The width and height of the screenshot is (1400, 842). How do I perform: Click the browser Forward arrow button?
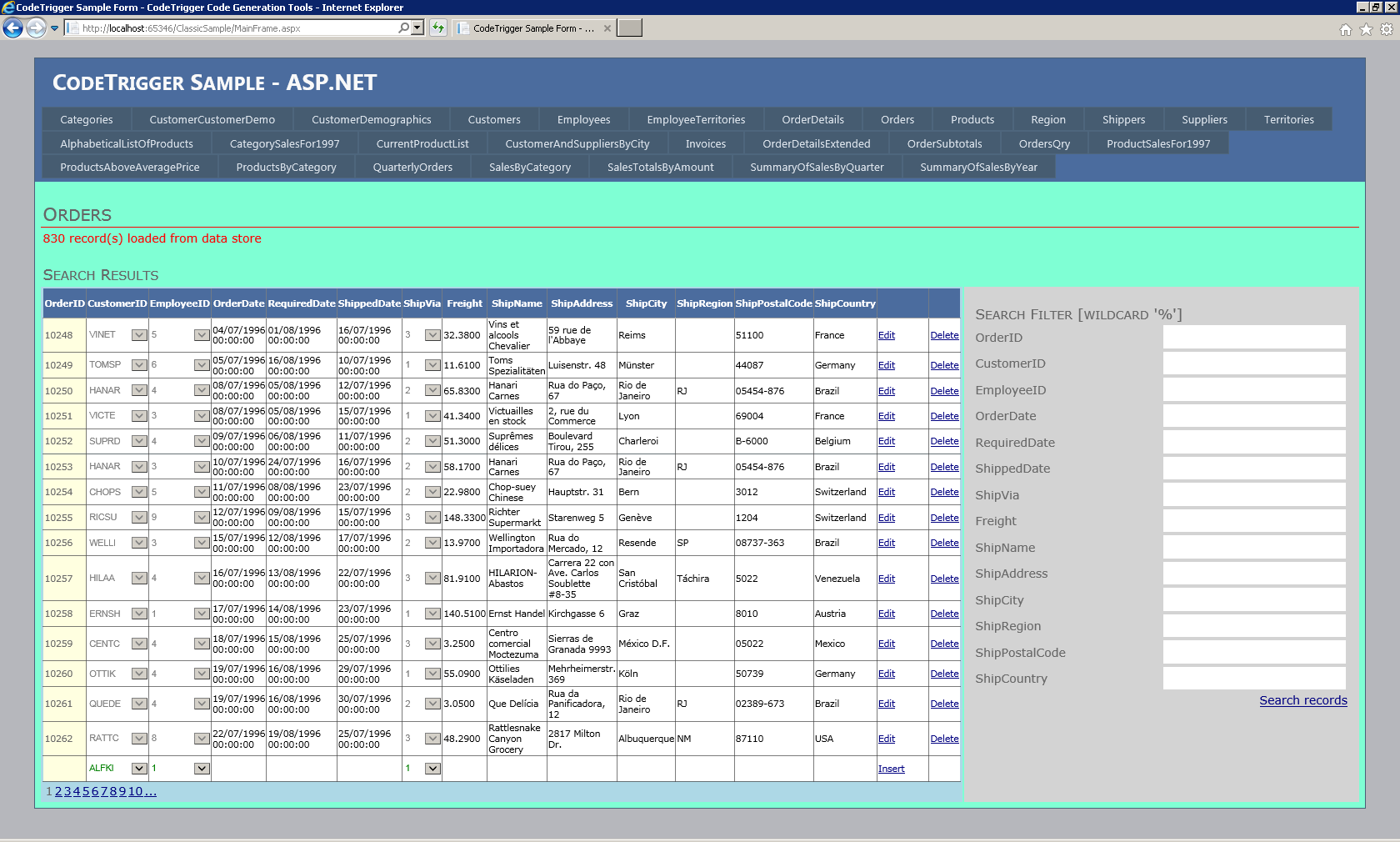36,28
